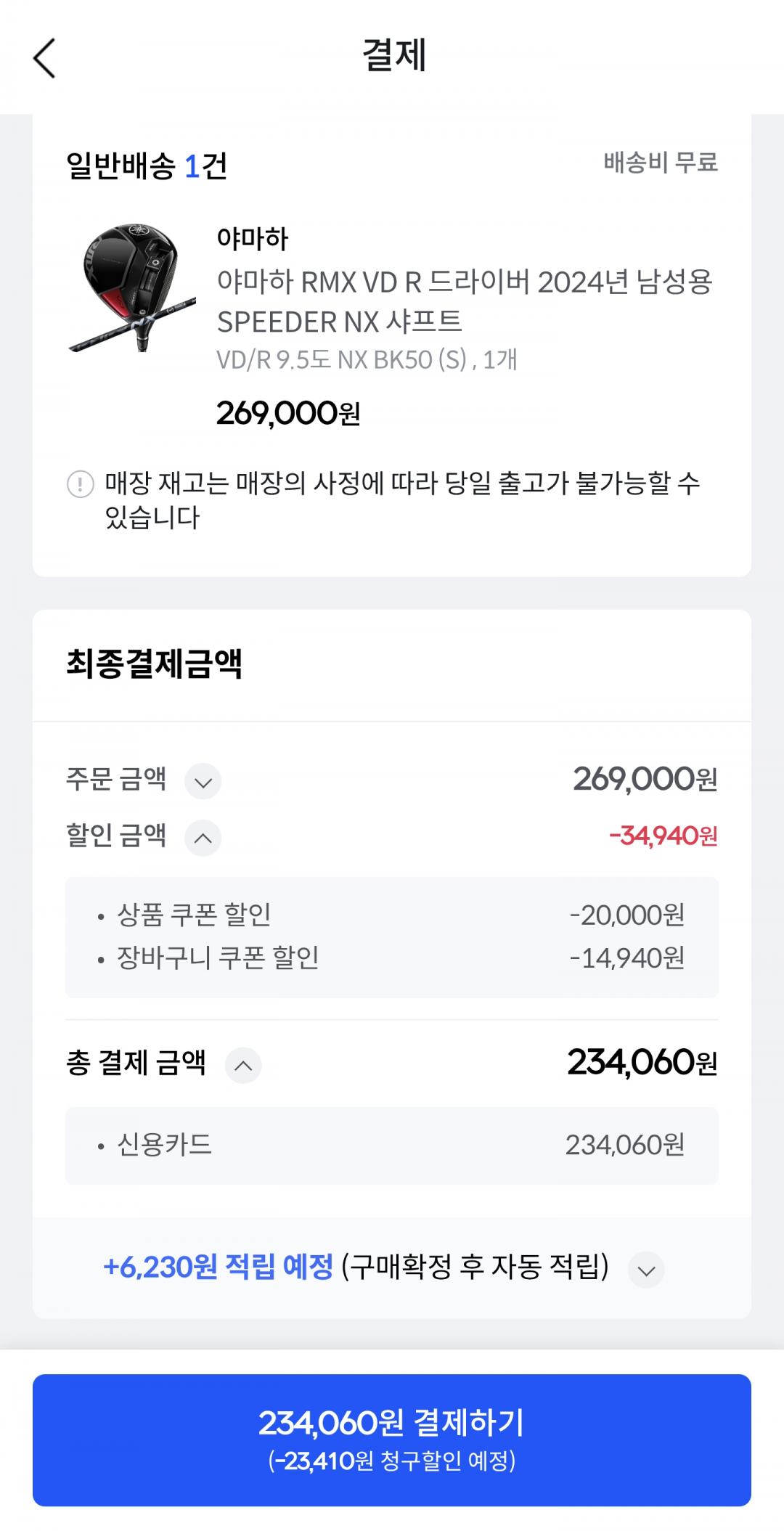Go back using the left arrow icon
Image resolution: width=784 pixels, height=1531 pixels.
click(44, 57)
